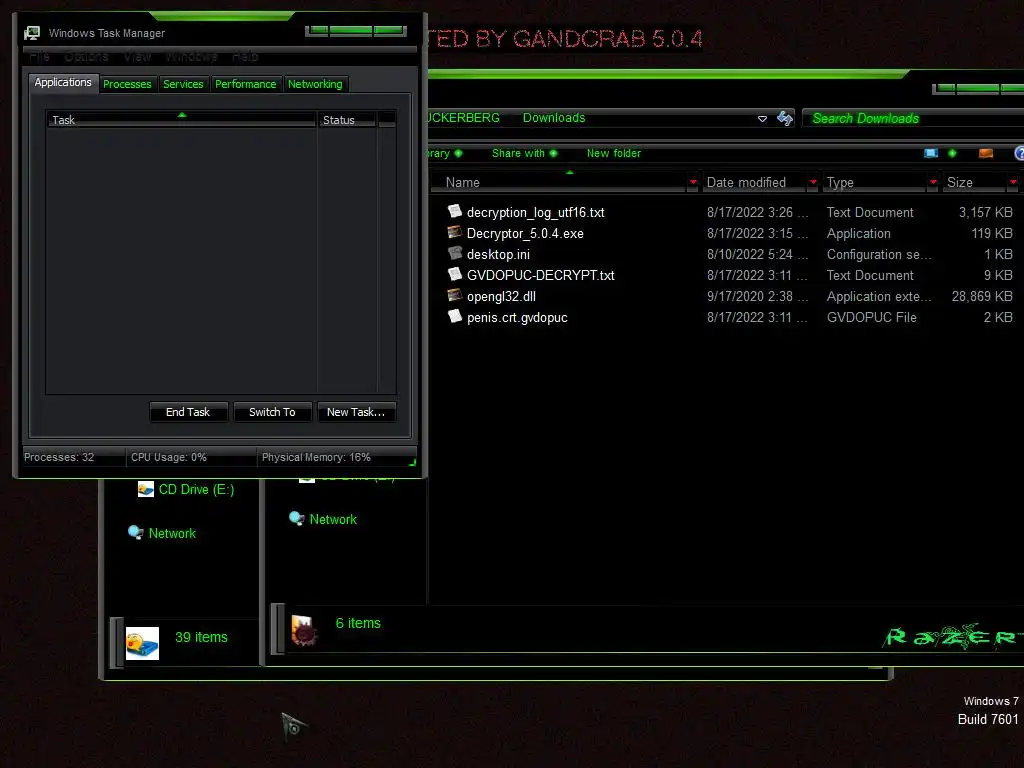The width and height of the screenshot is (1024, 768).
Task: Expand the Share with dropdown arrow
Action: (553, 153)
